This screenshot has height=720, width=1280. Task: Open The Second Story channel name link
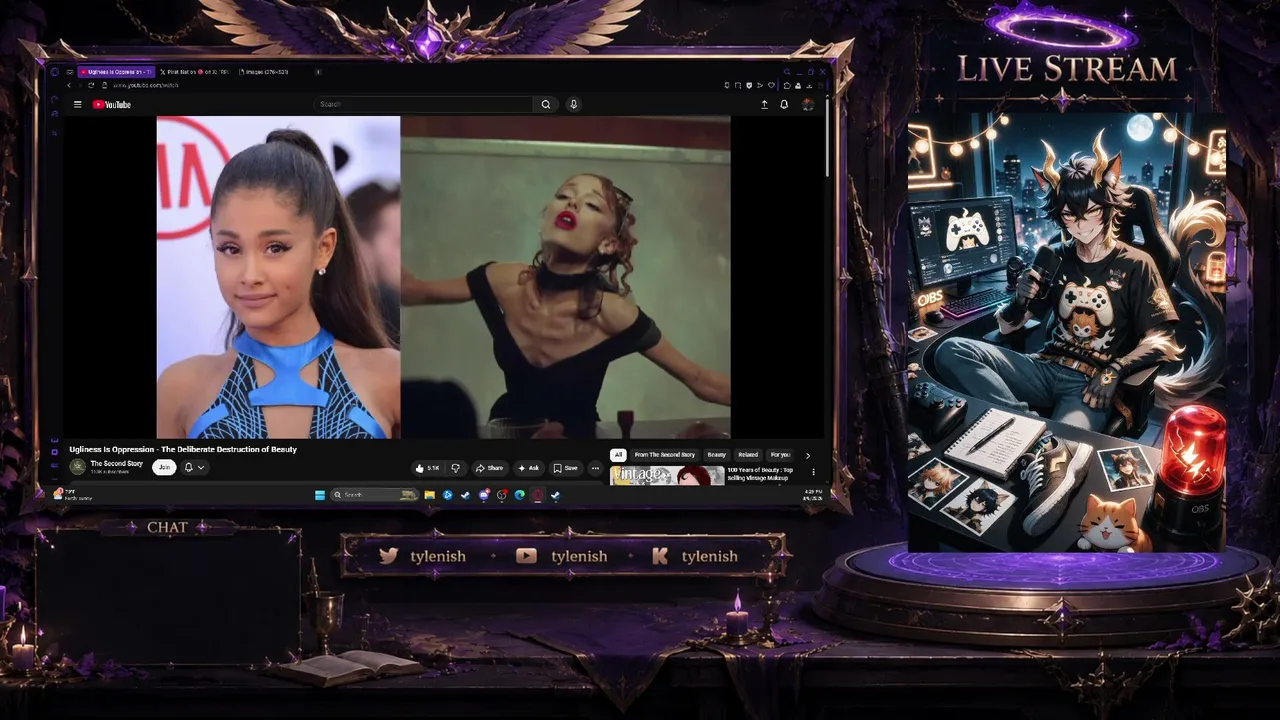(x=117, y=464)
